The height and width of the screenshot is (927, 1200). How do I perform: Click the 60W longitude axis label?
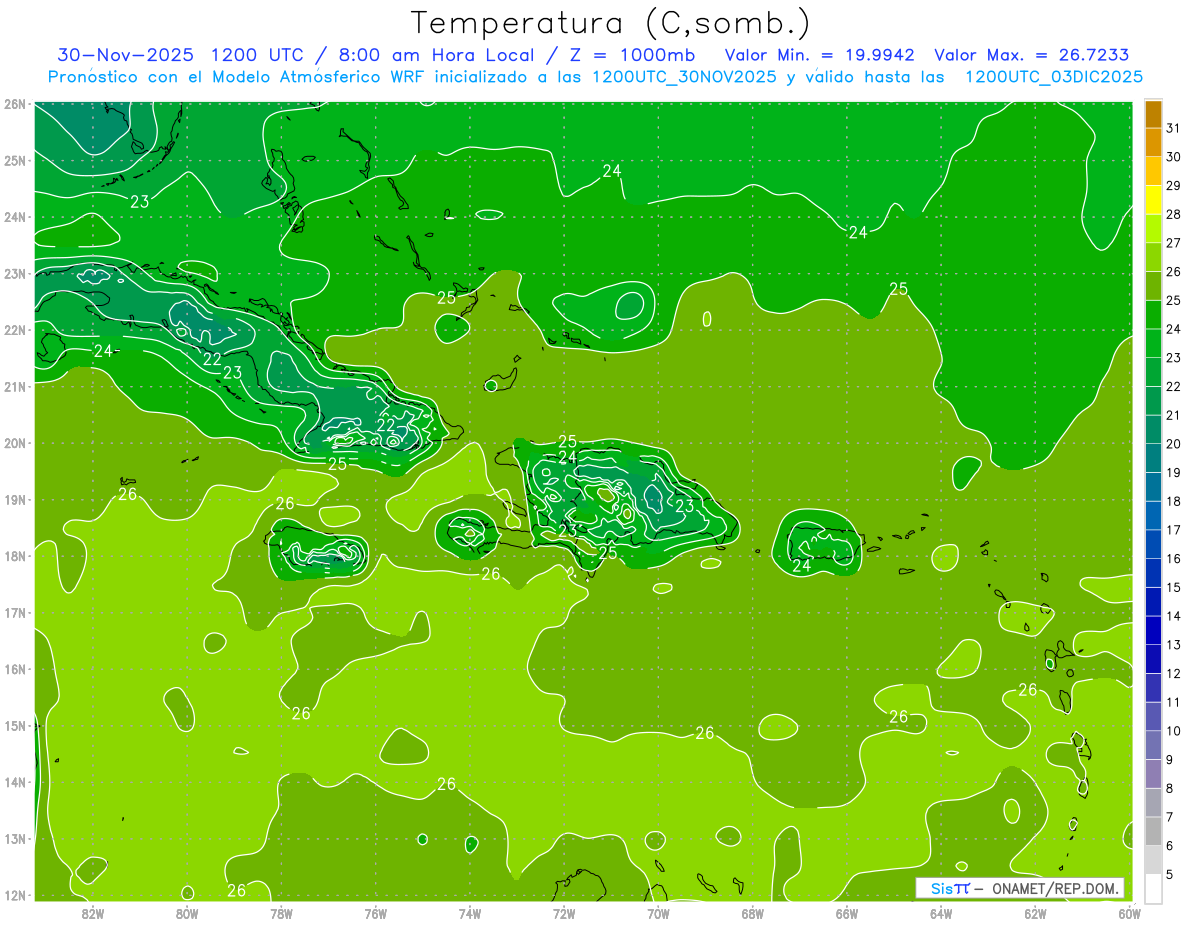click(x=1129, y=913)
